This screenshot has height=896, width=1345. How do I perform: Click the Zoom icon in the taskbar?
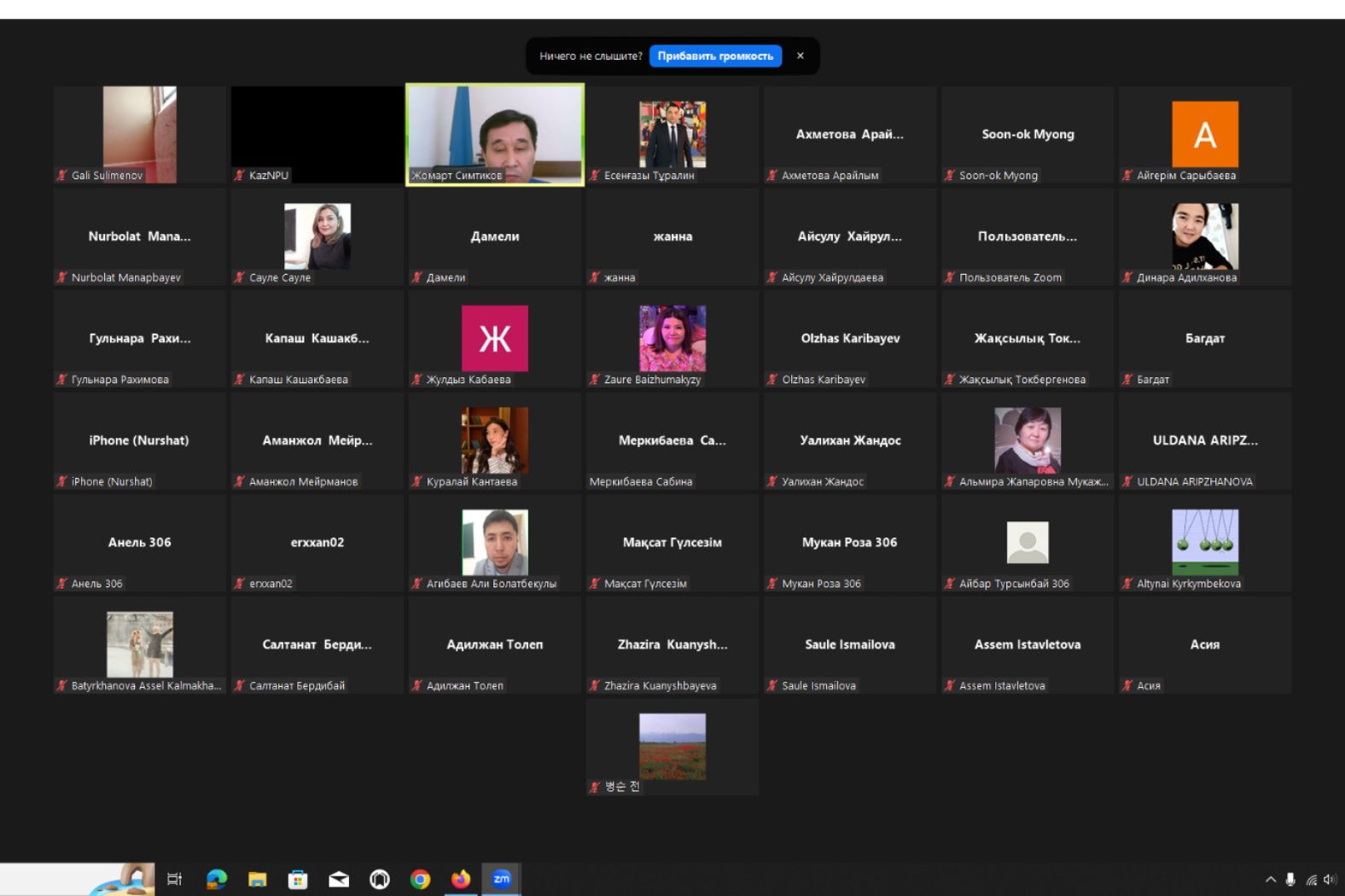[x=502, y=879]
